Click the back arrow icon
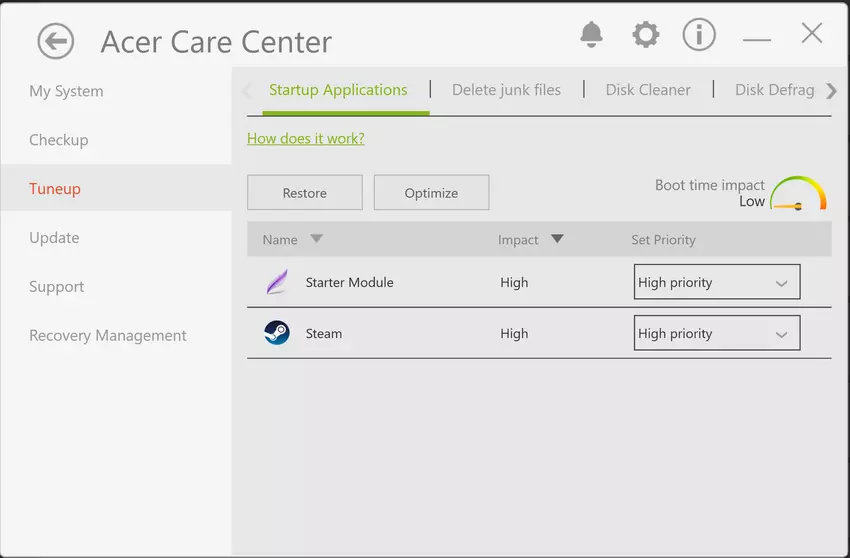Screen dimensions: 850x558 pos(56,42)
